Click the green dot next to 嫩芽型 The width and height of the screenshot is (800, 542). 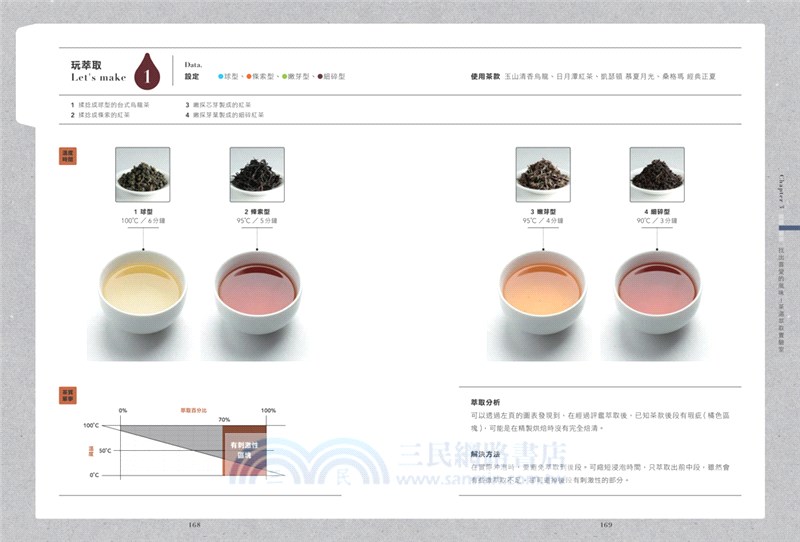point(284,77)
